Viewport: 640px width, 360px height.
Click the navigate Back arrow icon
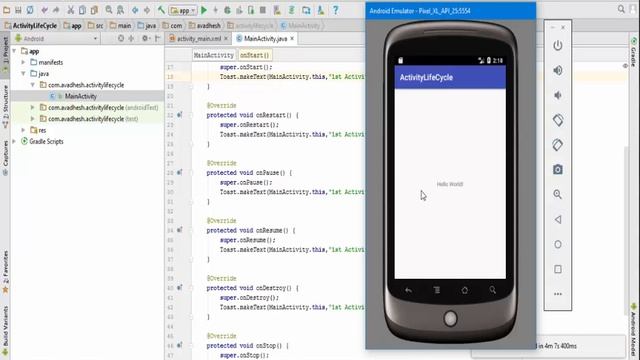tap(135, 10)
